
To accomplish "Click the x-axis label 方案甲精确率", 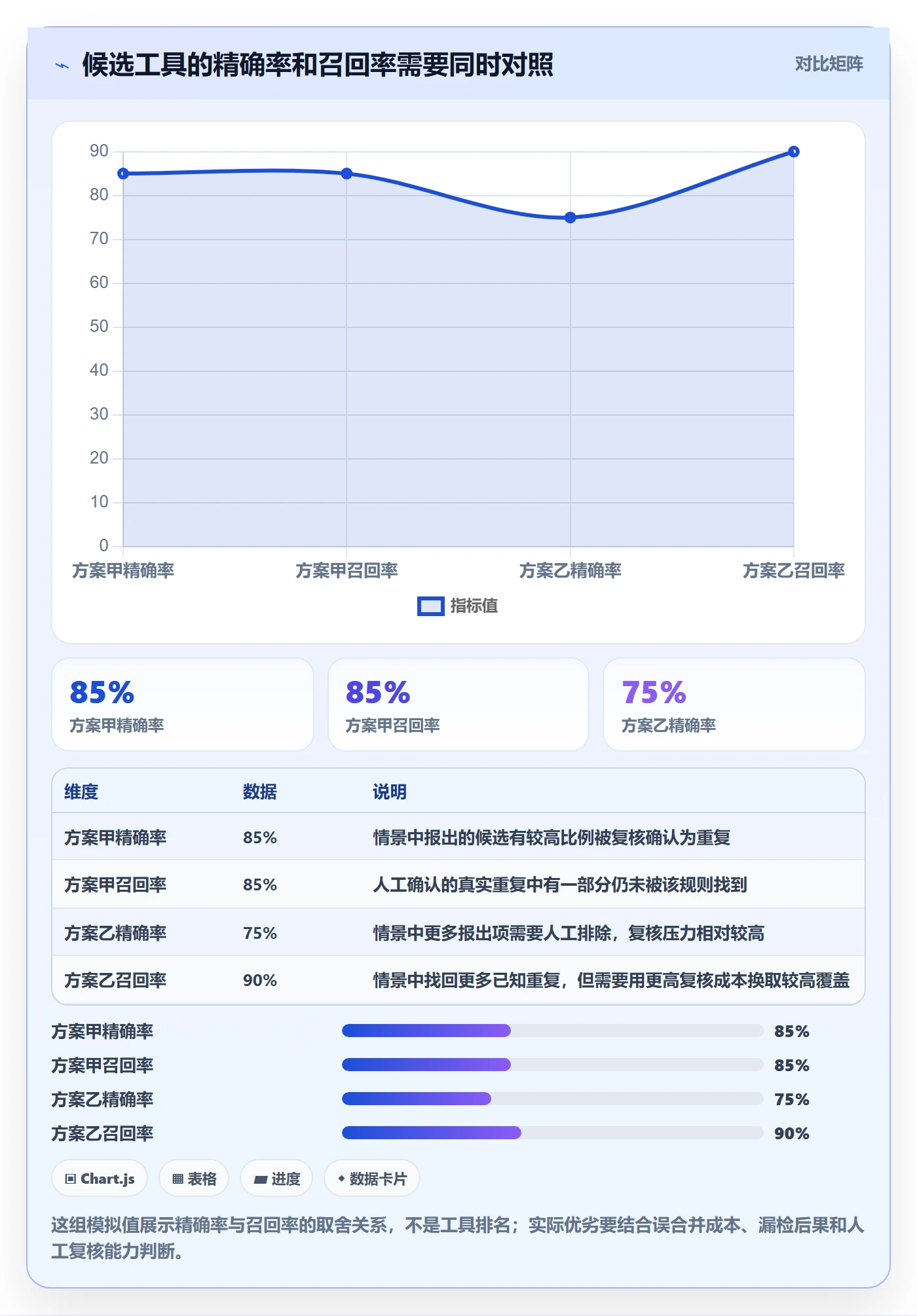I will [x=123, y=570].
